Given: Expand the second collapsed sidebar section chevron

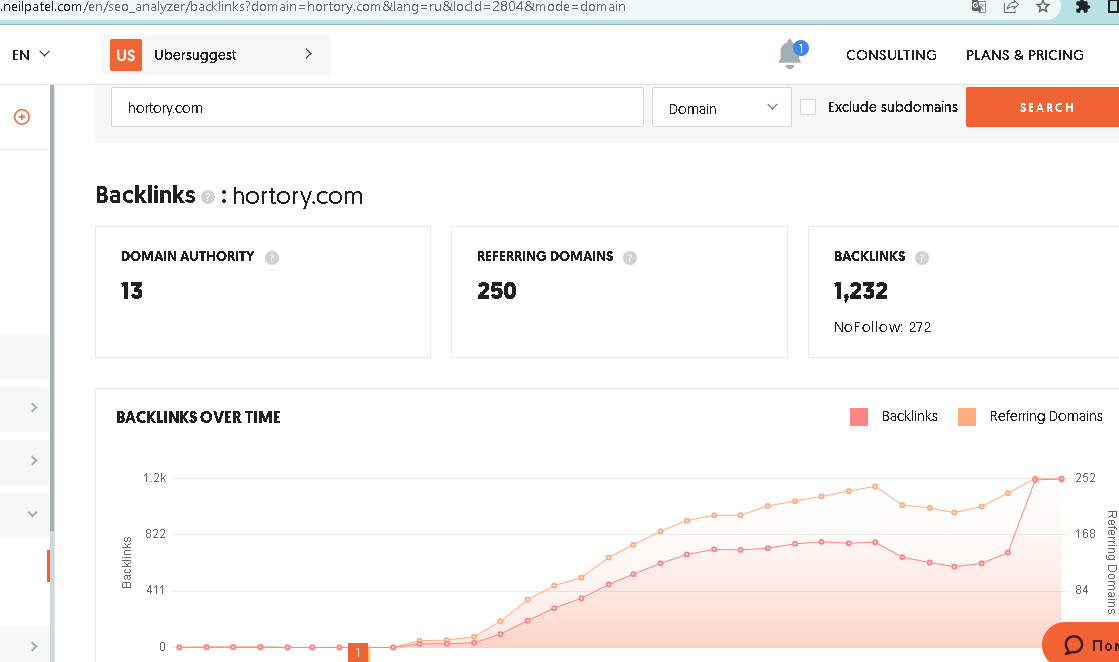Looking at the screenshot, I should tap(34, 461).
